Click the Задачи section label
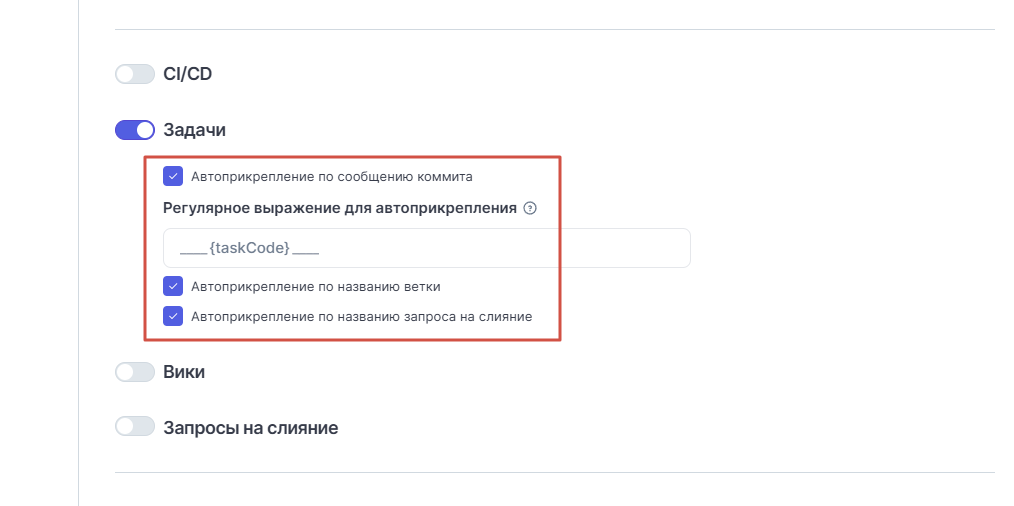 point(195,130)
